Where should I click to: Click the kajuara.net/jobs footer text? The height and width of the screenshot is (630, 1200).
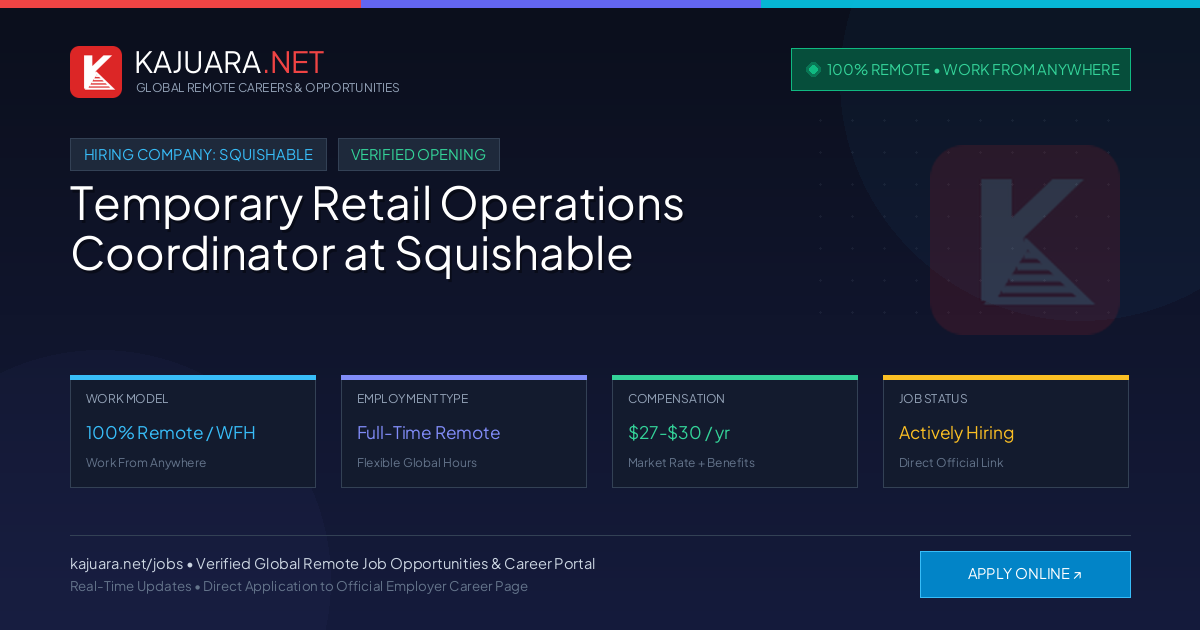332,564
